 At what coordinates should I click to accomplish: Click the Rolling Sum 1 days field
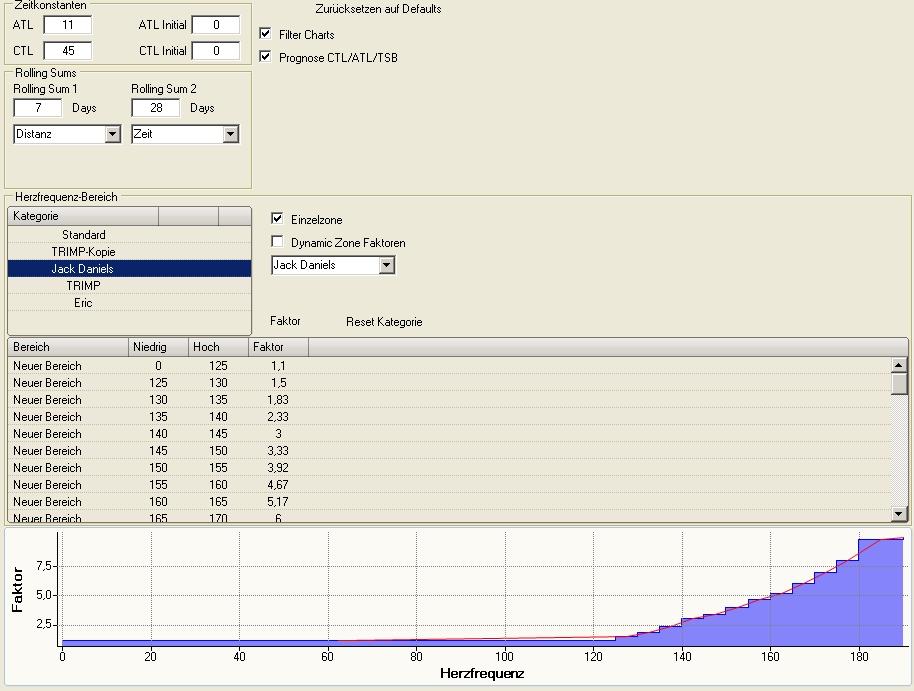point(38,108)
